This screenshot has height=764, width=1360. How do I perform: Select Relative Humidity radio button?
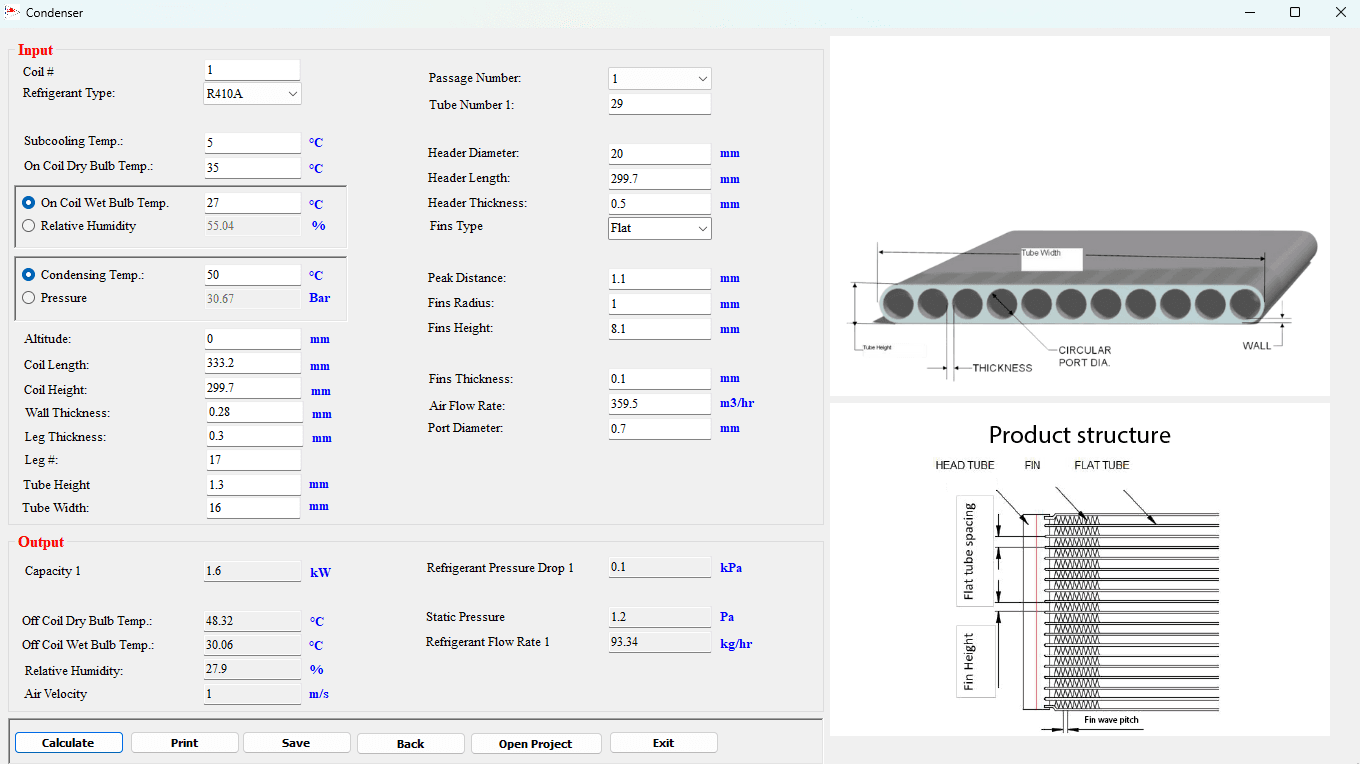click(28, 226)
